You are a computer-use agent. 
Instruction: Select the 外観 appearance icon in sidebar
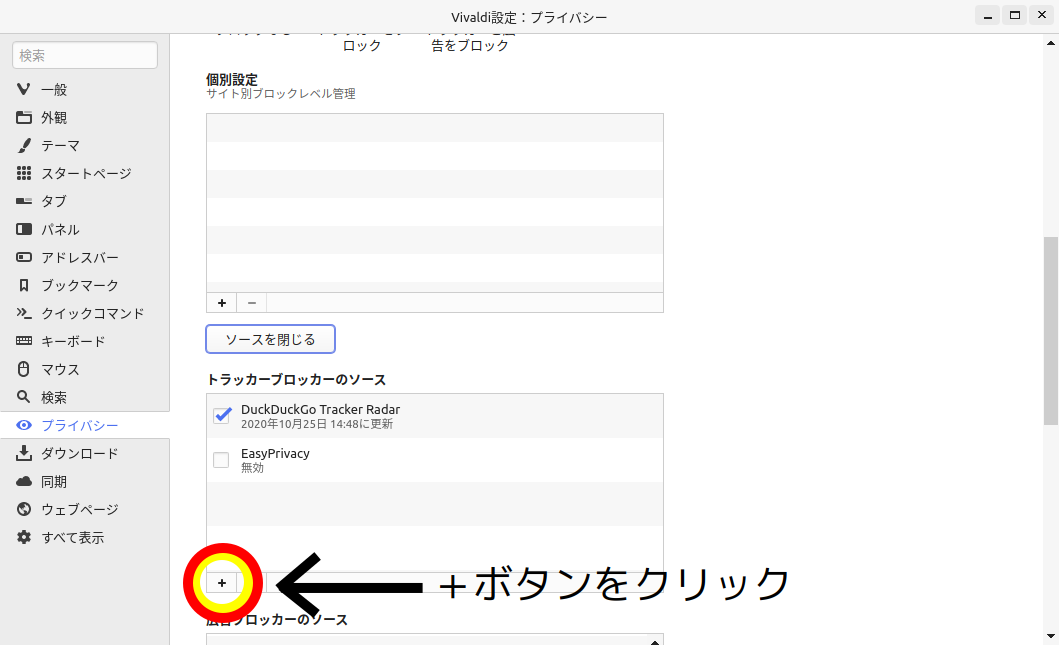pos(24,117)
